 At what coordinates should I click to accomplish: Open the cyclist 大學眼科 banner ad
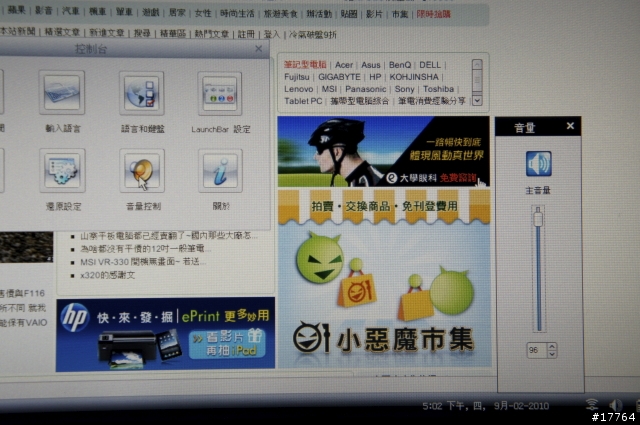(384, 151)
